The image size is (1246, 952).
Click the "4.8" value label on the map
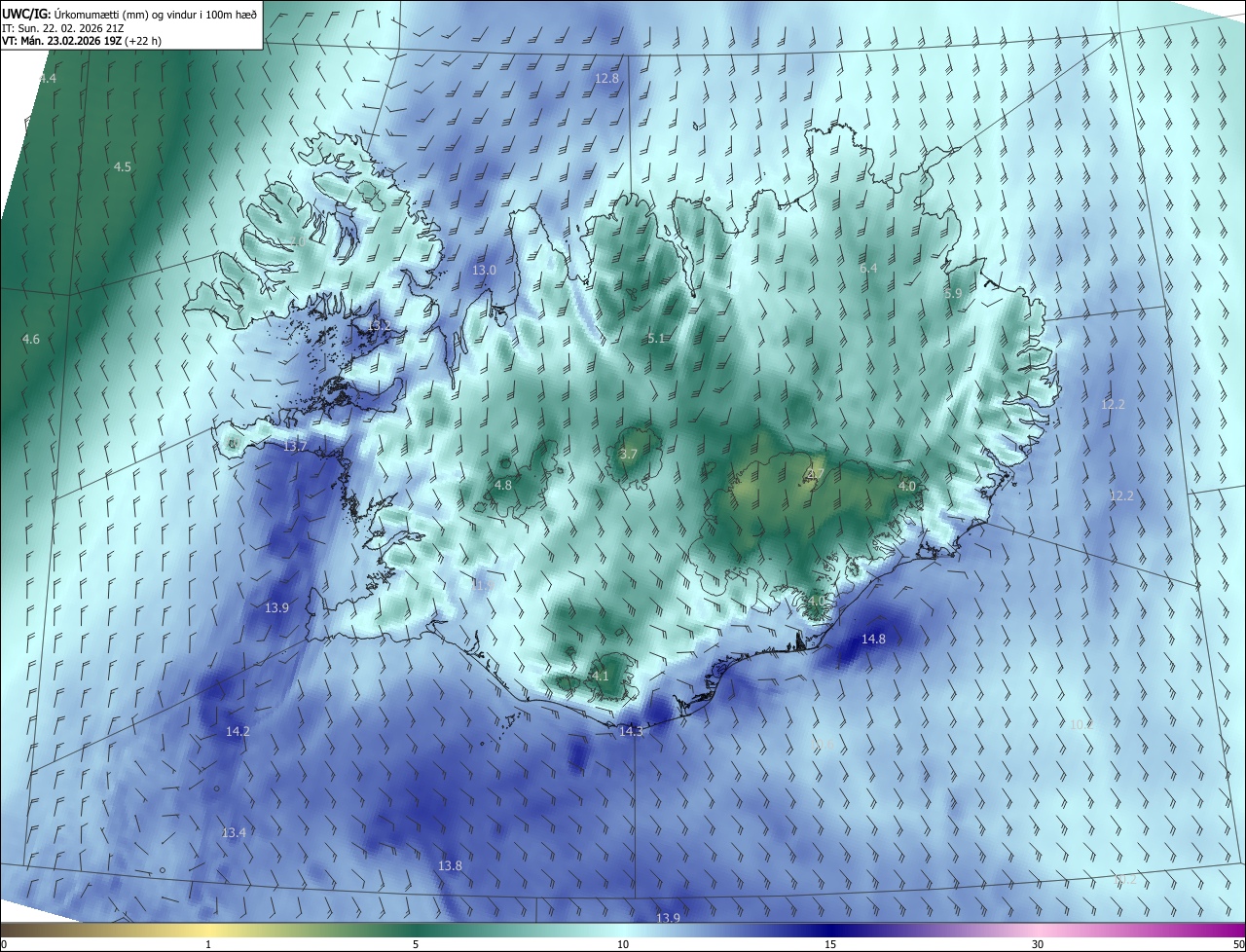[x=503, y=486]
